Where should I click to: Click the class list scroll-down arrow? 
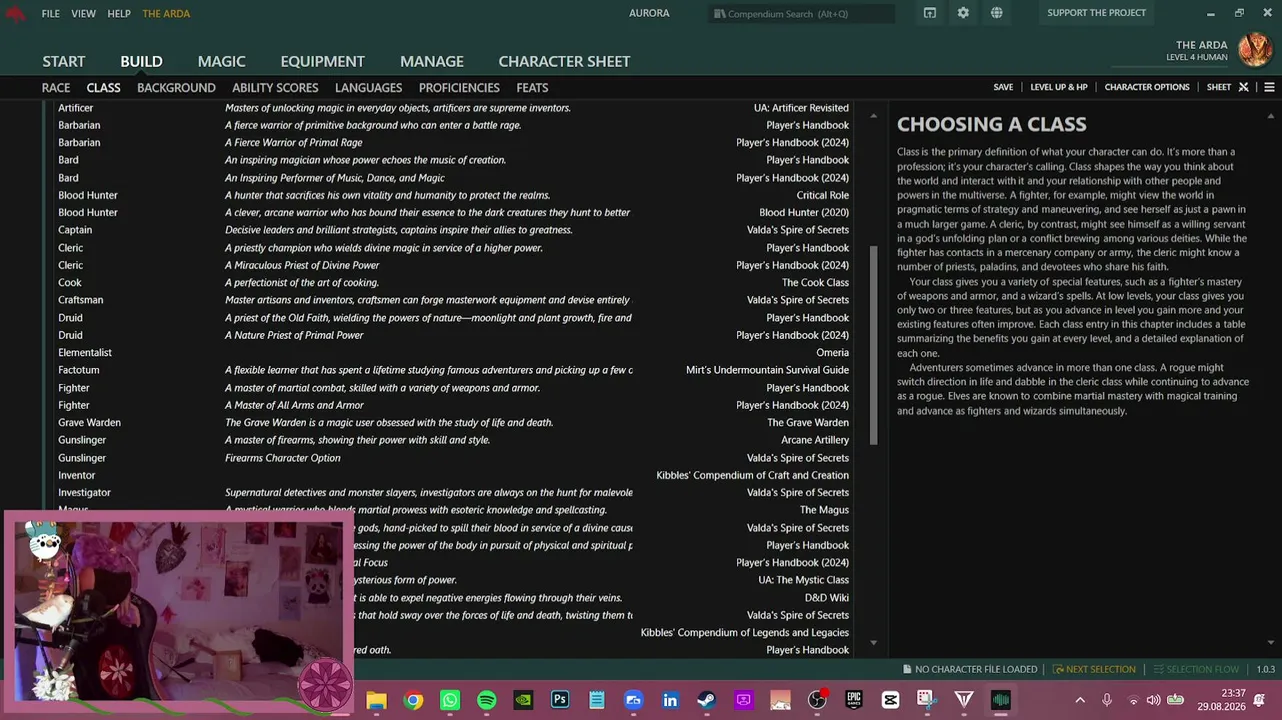(874, 643)
